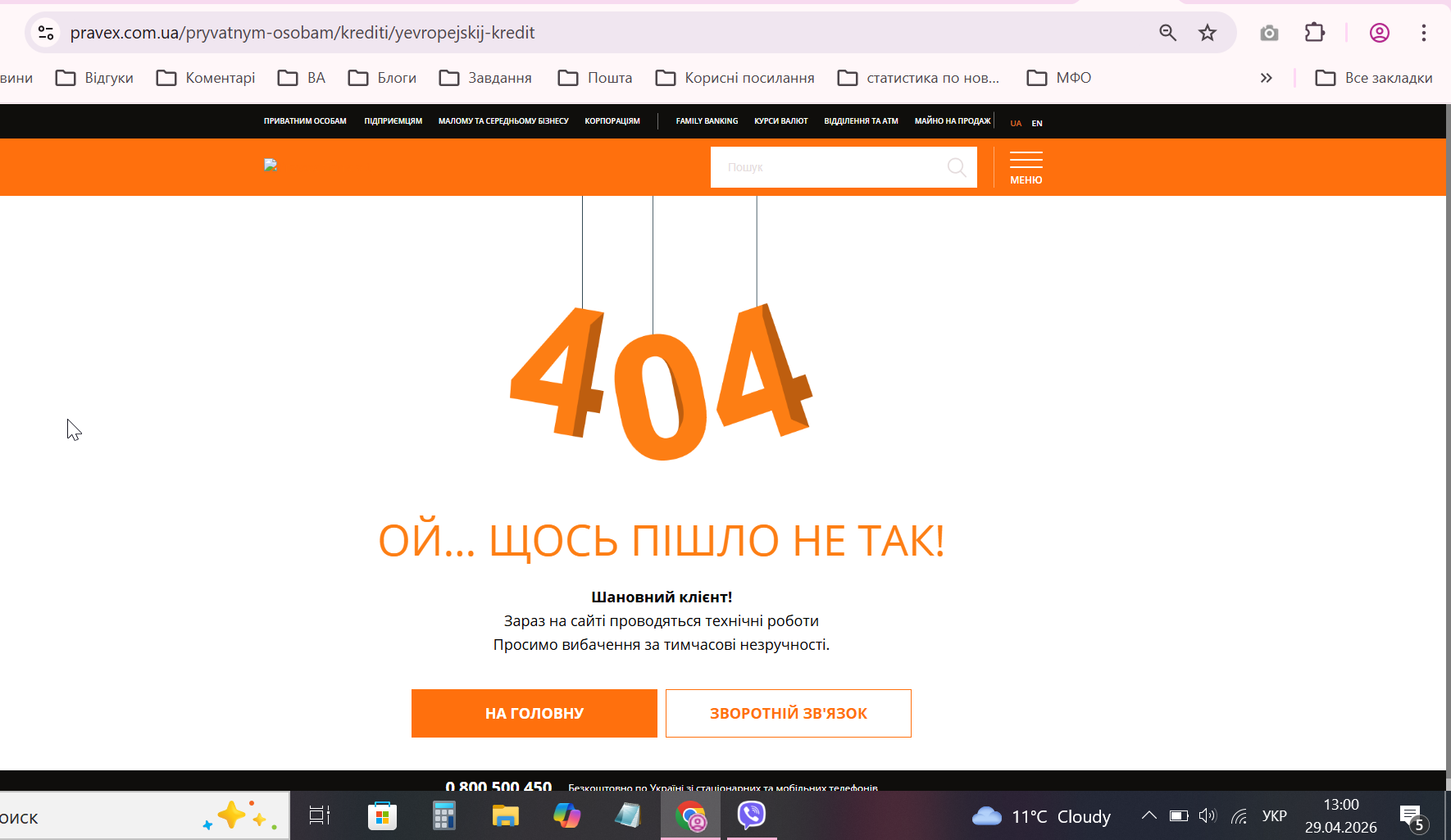1451x840 pixels.
Task: Open the статистика по нов... bookmark folder
Action: [918, 78]
